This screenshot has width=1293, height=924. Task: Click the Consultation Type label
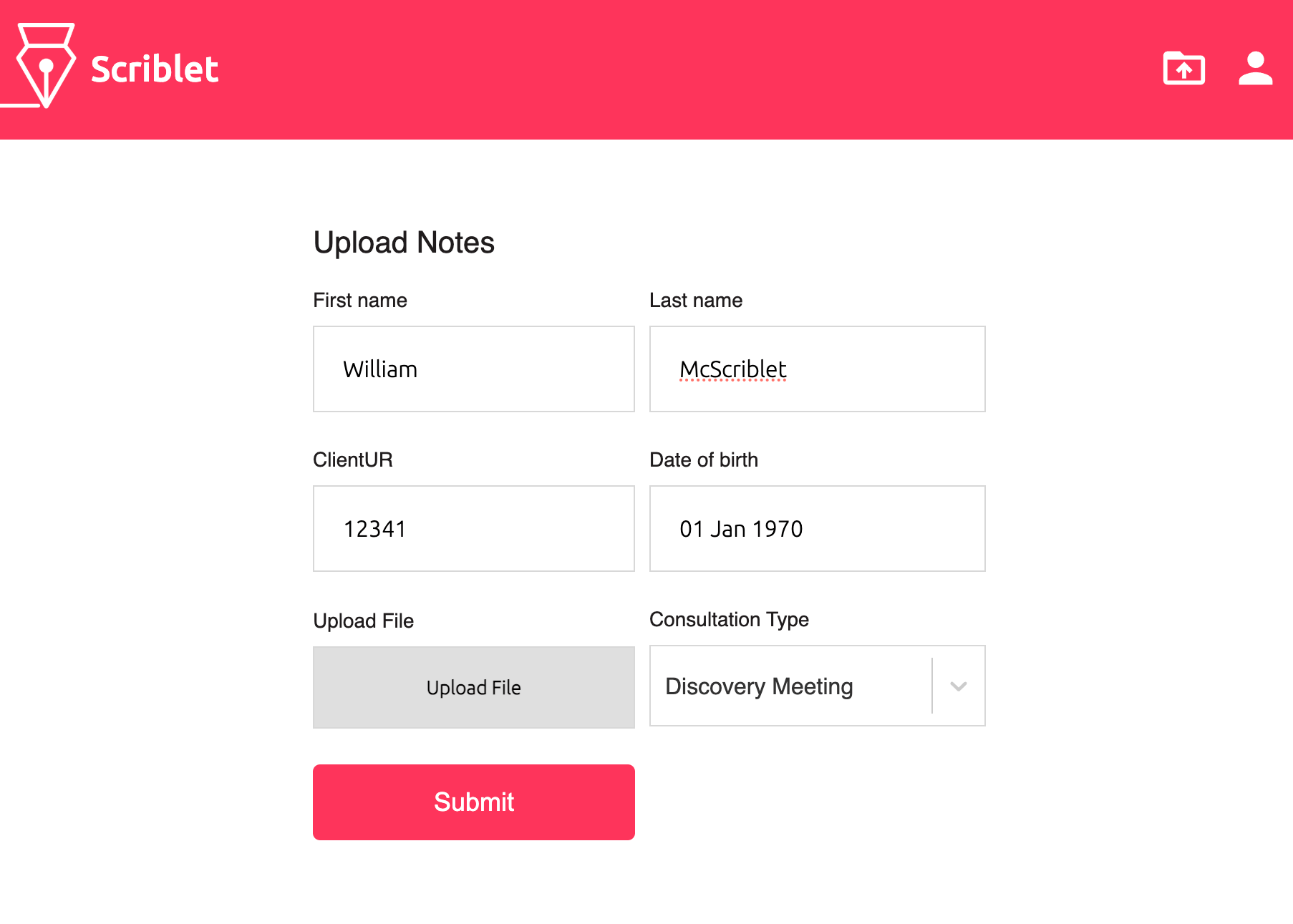729,620
